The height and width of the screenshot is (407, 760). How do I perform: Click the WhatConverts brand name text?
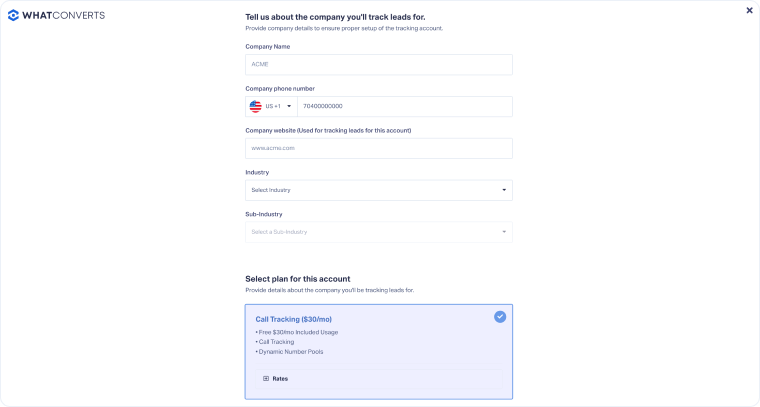point(64,15)
